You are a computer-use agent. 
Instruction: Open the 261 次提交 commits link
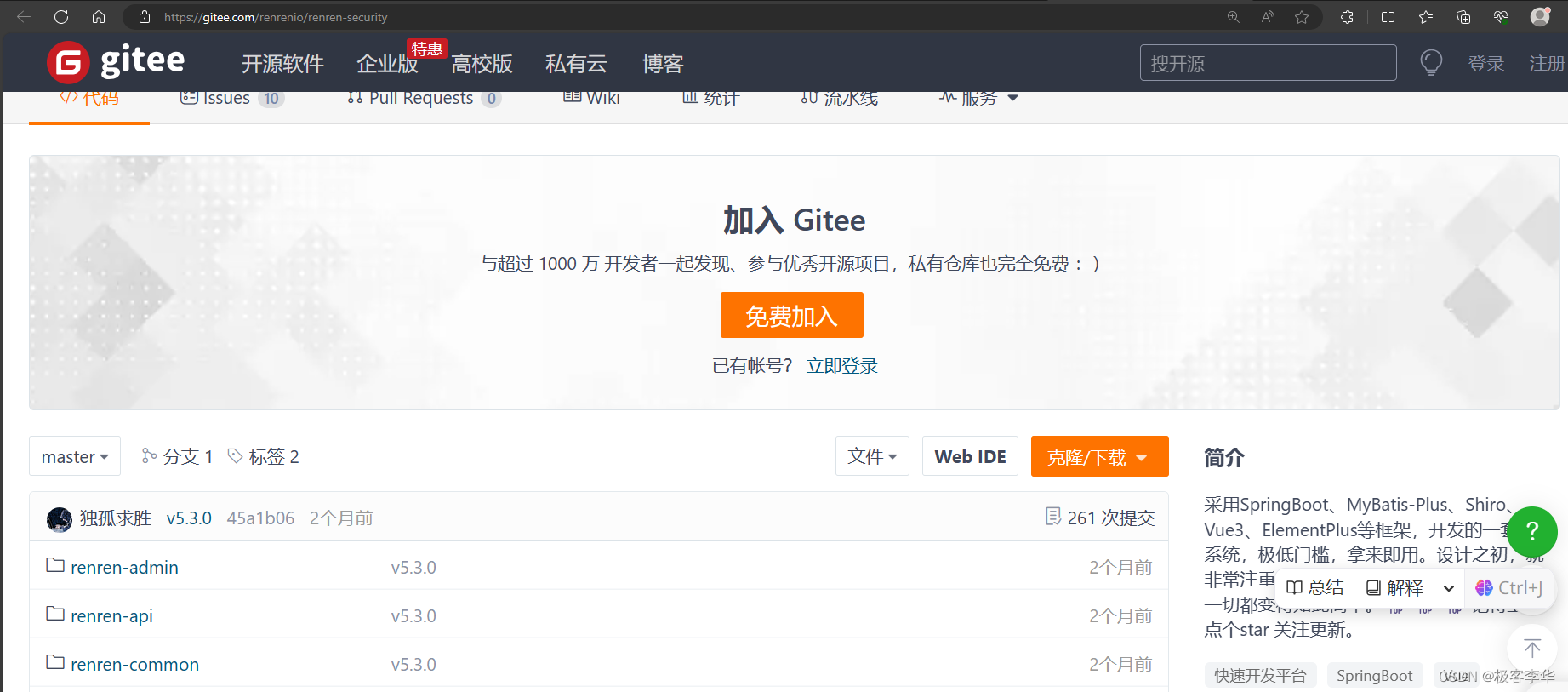pyautogui.click(x=1100, y=518)
